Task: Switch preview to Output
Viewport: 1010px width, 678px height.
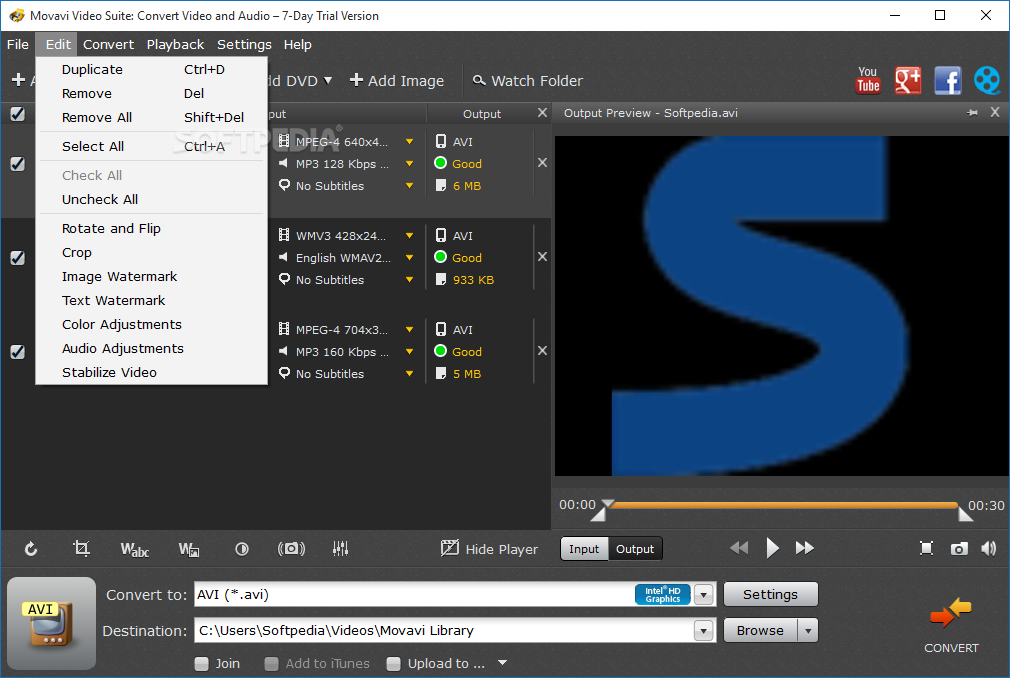Action: click(634, 549)
